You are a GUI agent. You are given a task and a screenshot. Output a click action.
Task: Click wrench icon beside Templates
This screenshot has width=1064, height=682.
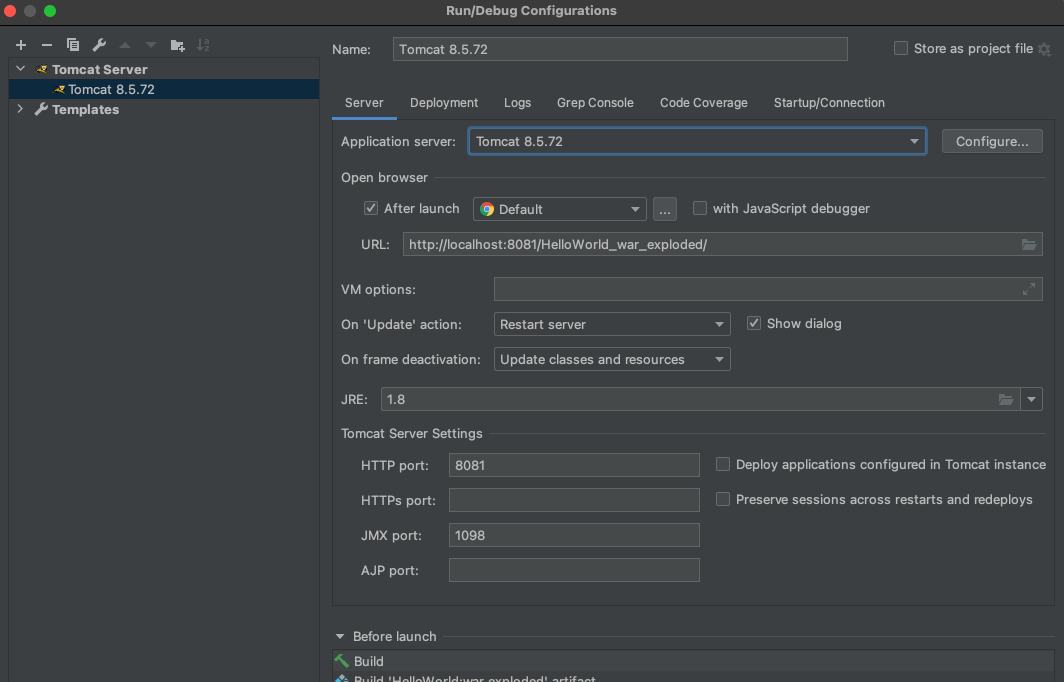[x=41, y=109]
